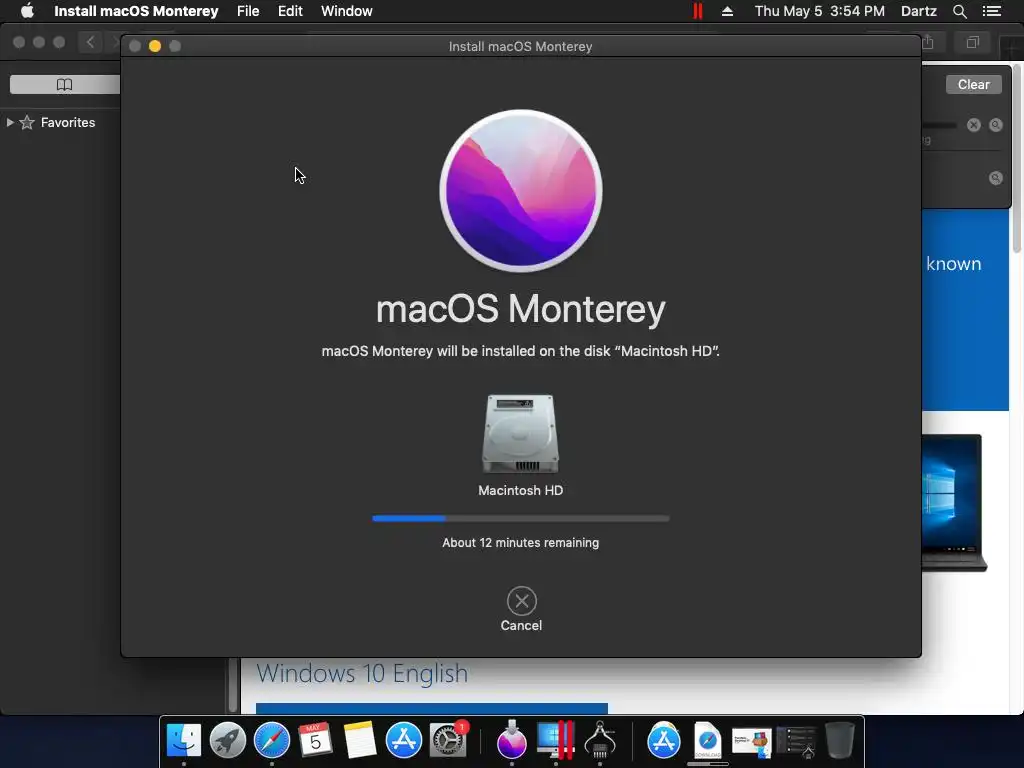Show first download in Finder magnifier icon

[995, 125]
